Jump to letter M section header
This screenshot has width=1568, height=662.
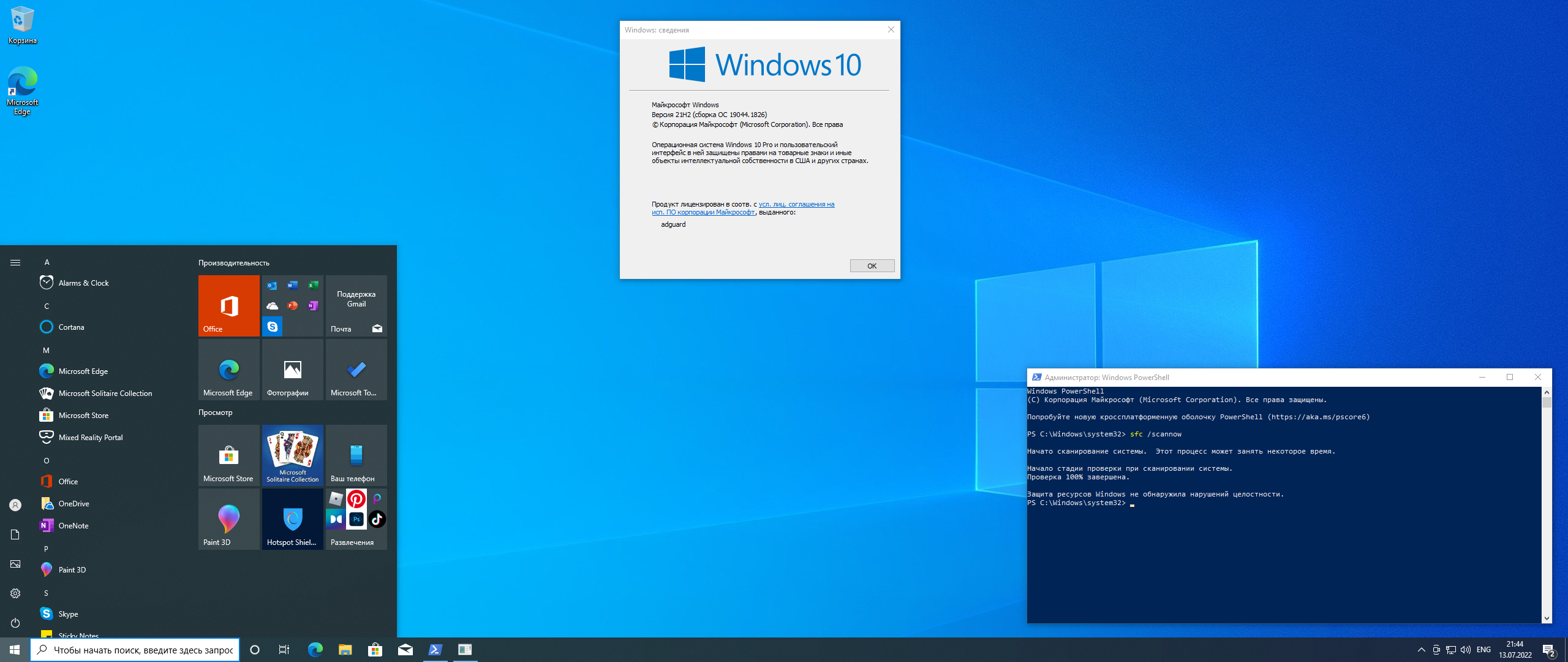click(47, 350)
